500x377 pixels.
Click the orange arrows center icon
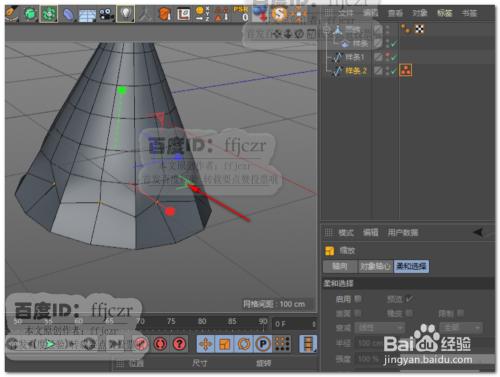pos(298,14)
